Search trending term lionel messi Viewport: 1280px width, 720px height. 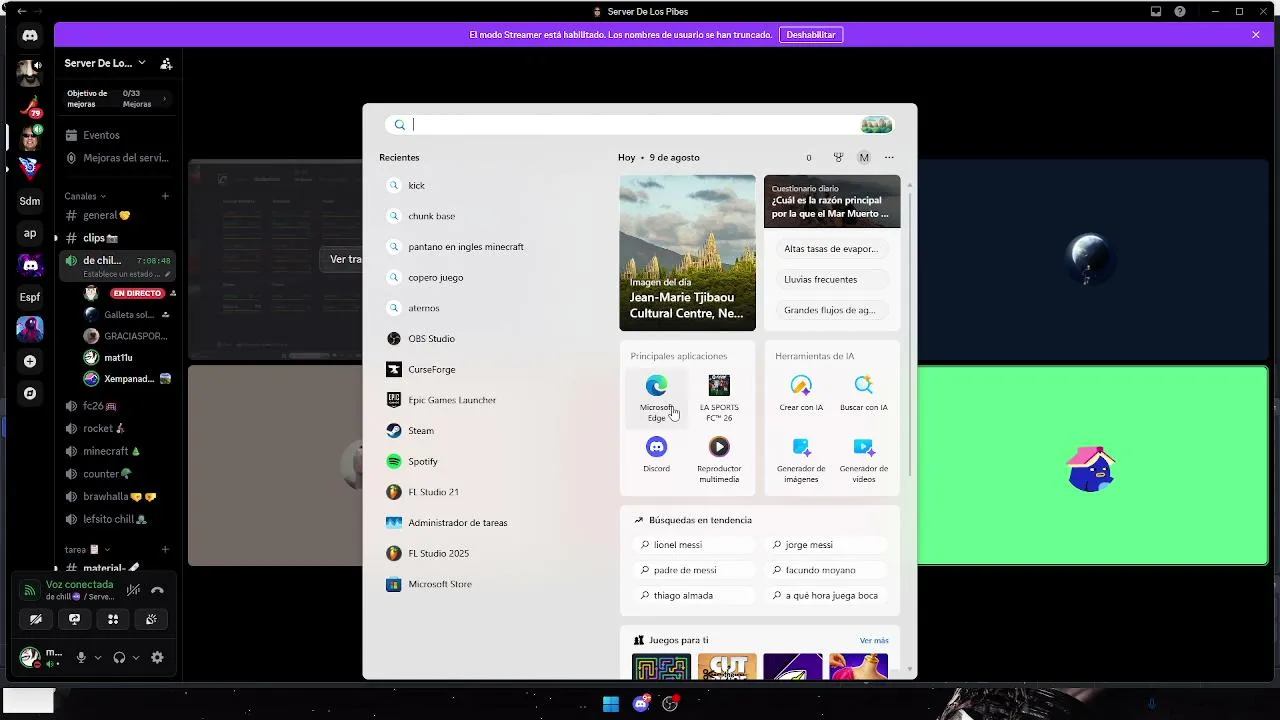695,545
